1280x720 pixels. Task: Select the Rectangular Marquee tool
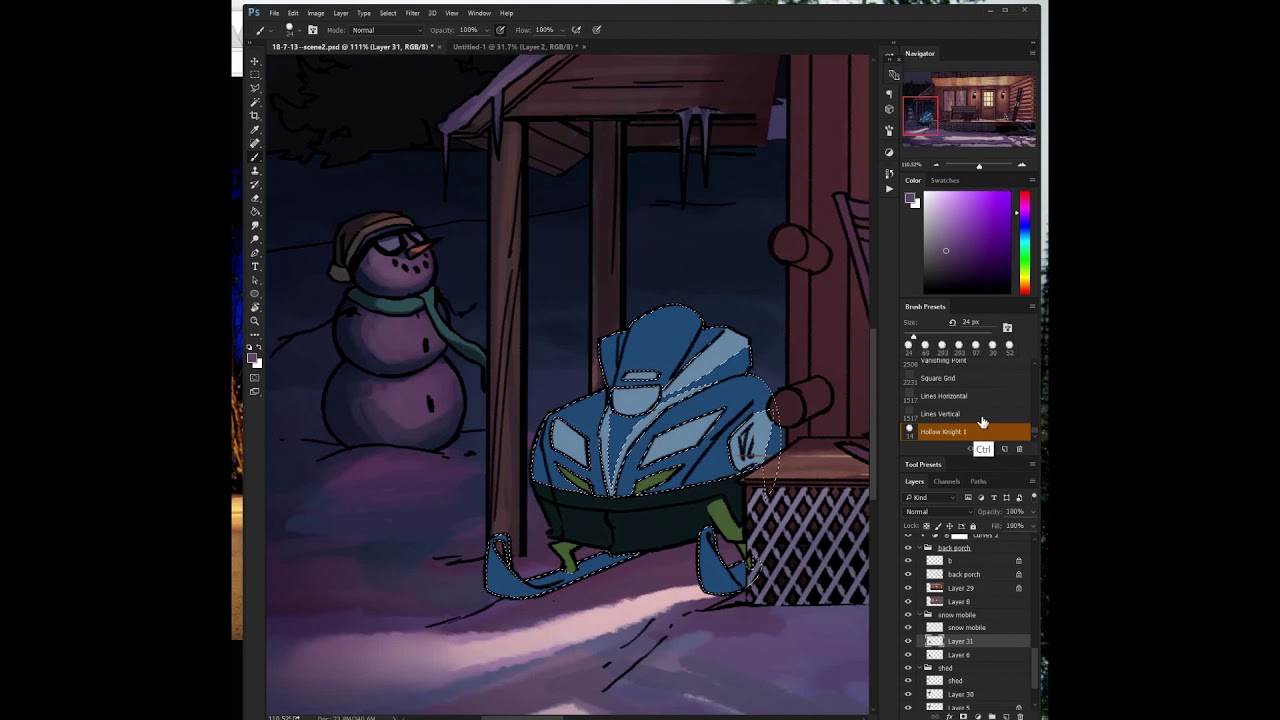pyautogui.click(x=254, y=75)
